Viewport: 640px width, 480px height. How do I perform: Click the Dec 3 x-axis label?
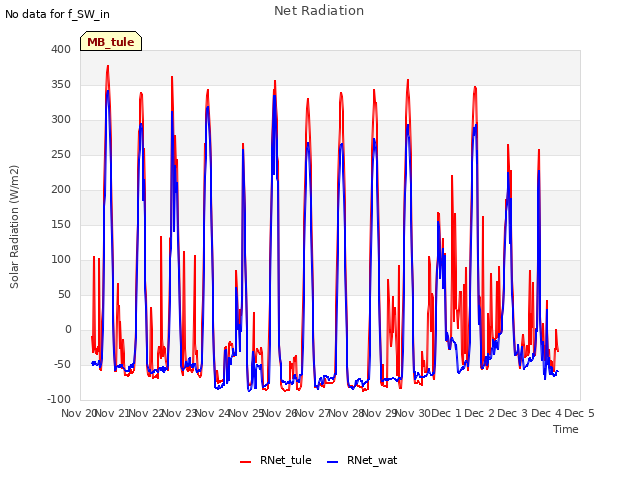point(513,413)
